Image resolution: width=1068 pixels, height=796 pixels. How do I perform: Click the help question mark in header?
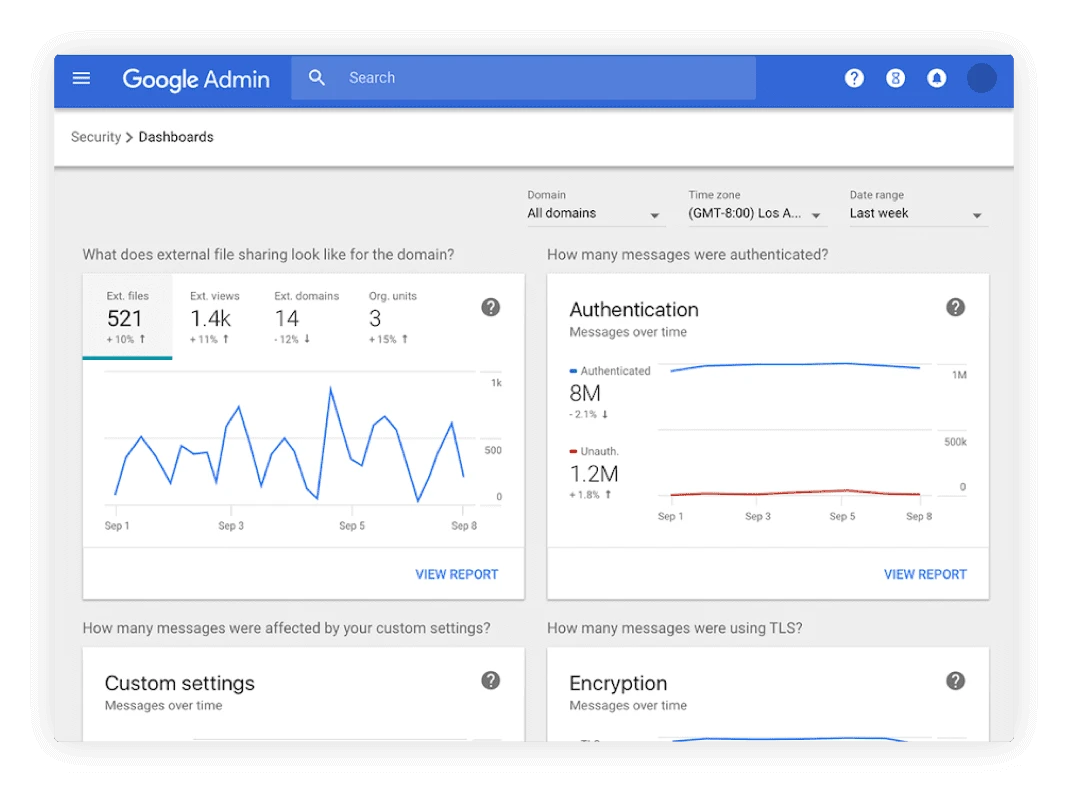pyautogui.click(x=854, y=78)
